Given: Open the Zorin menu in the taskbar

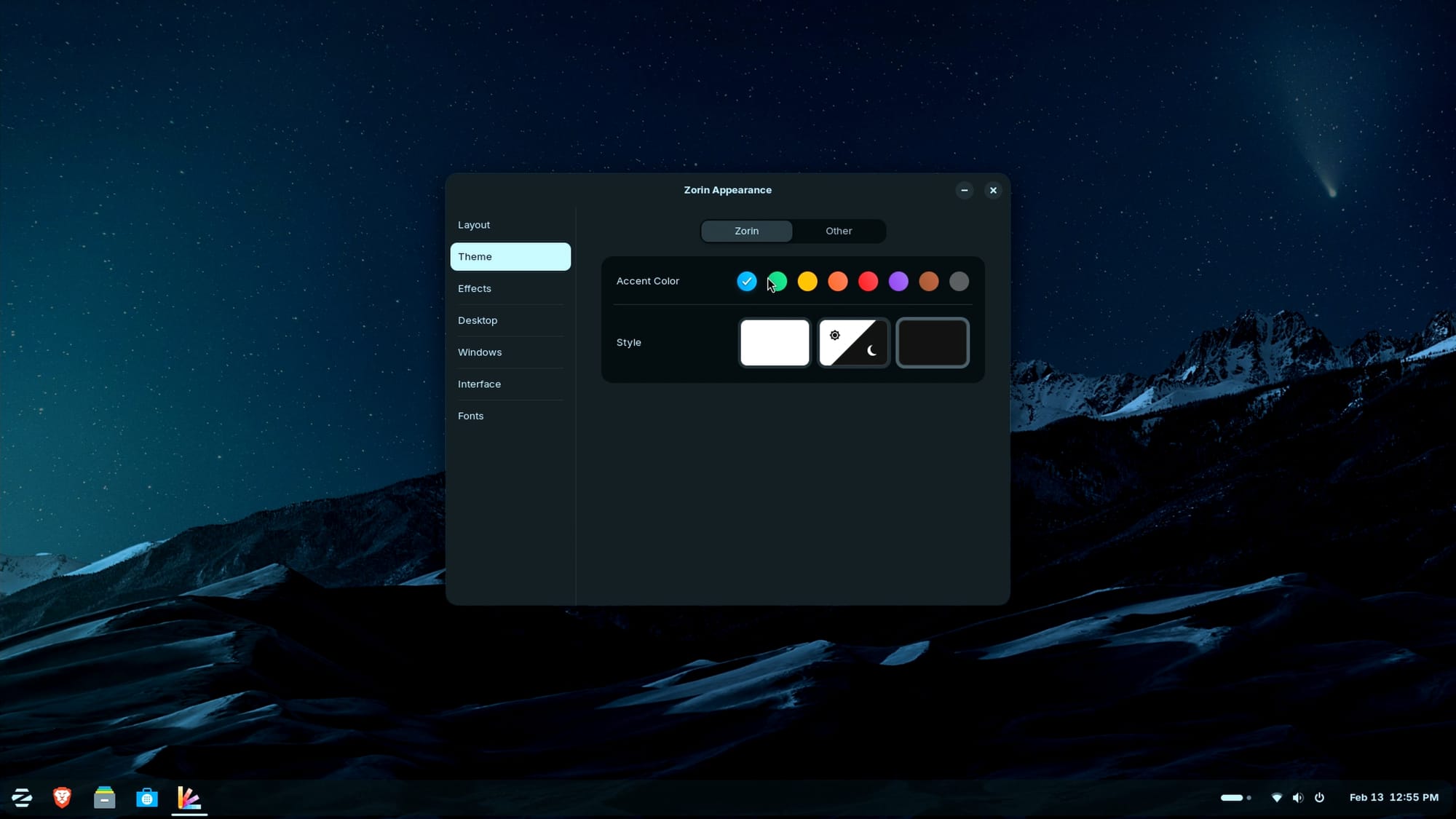Looking at the screenshot, I should pos(23,798).
